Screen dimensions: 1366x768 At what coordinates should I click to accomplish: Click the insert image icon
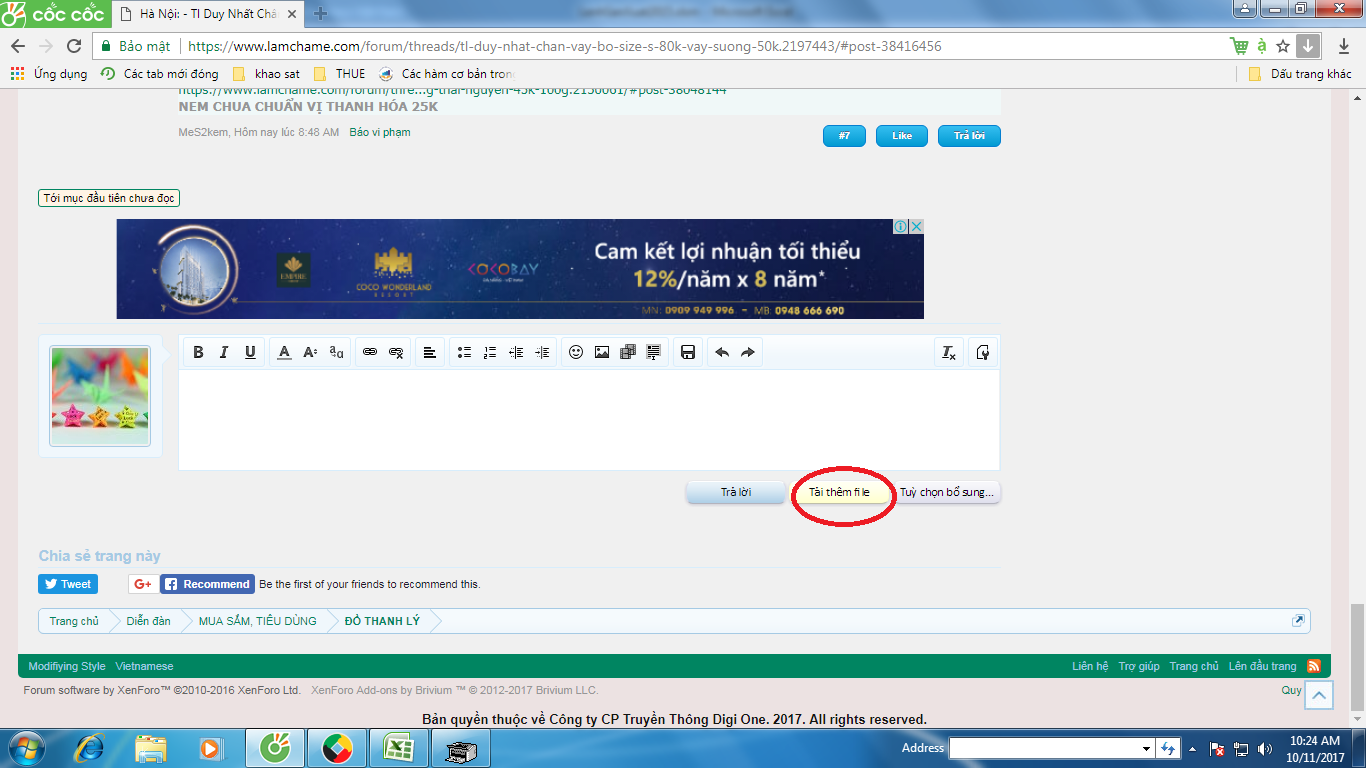click(602, 352)
